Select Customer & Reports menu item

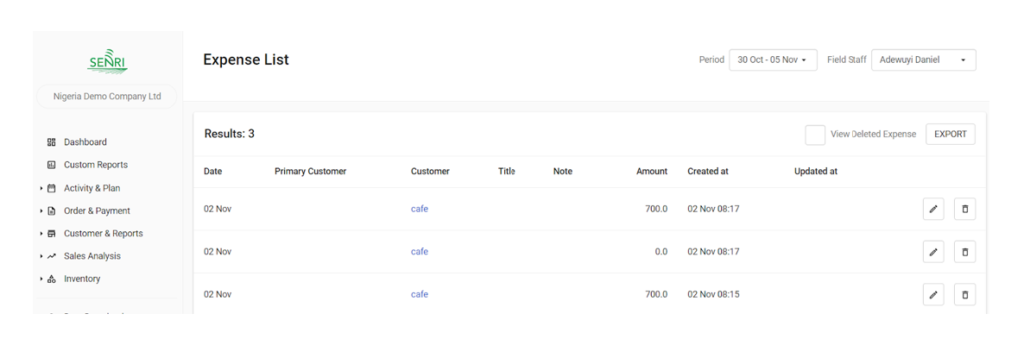tap(103, 233)
